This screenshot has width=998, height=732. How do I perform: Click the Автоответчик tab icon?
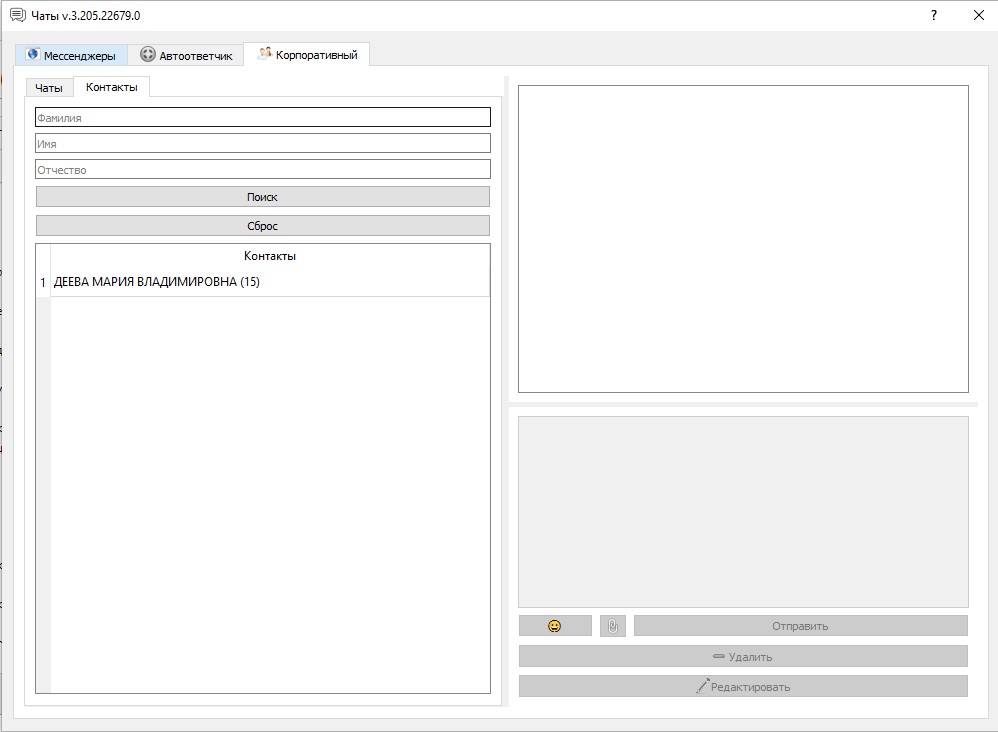pyautogui.click(x=148, y=55)
